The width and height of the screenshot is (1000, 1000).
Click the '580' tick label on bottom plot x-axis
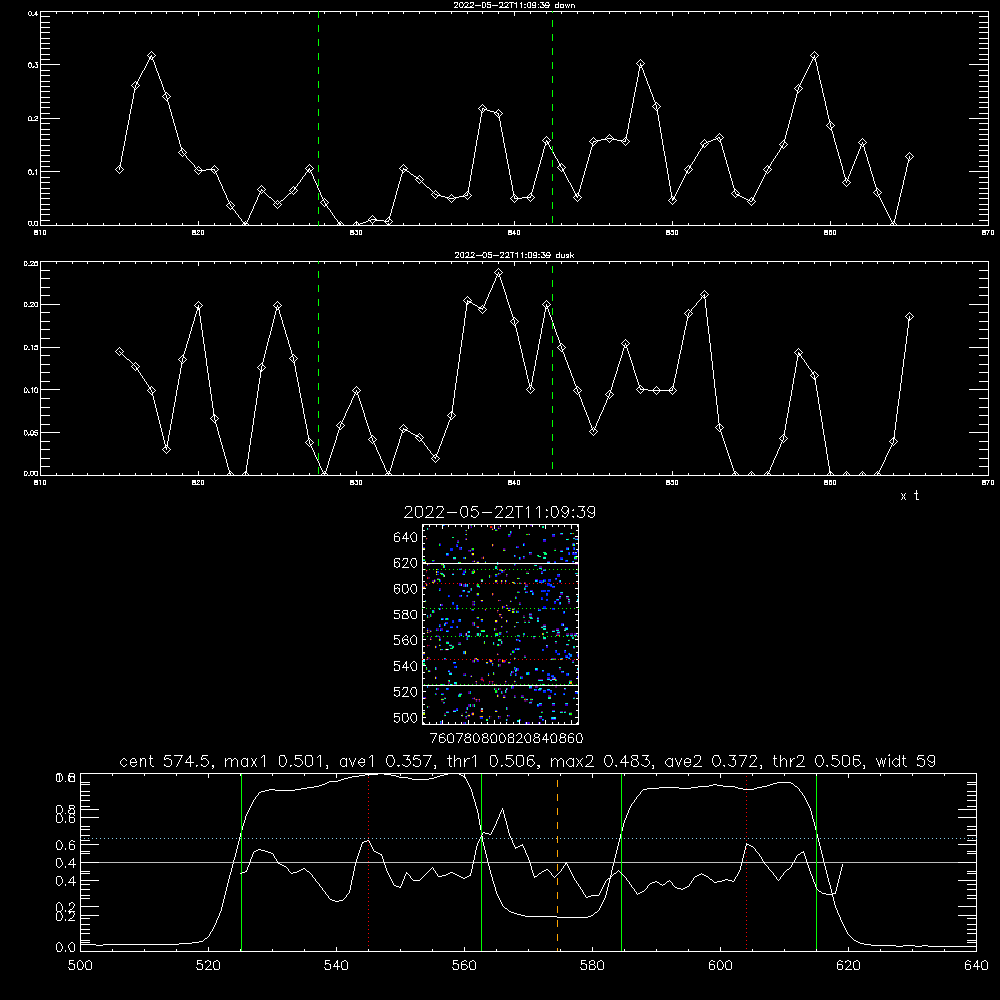coord(592,966)
